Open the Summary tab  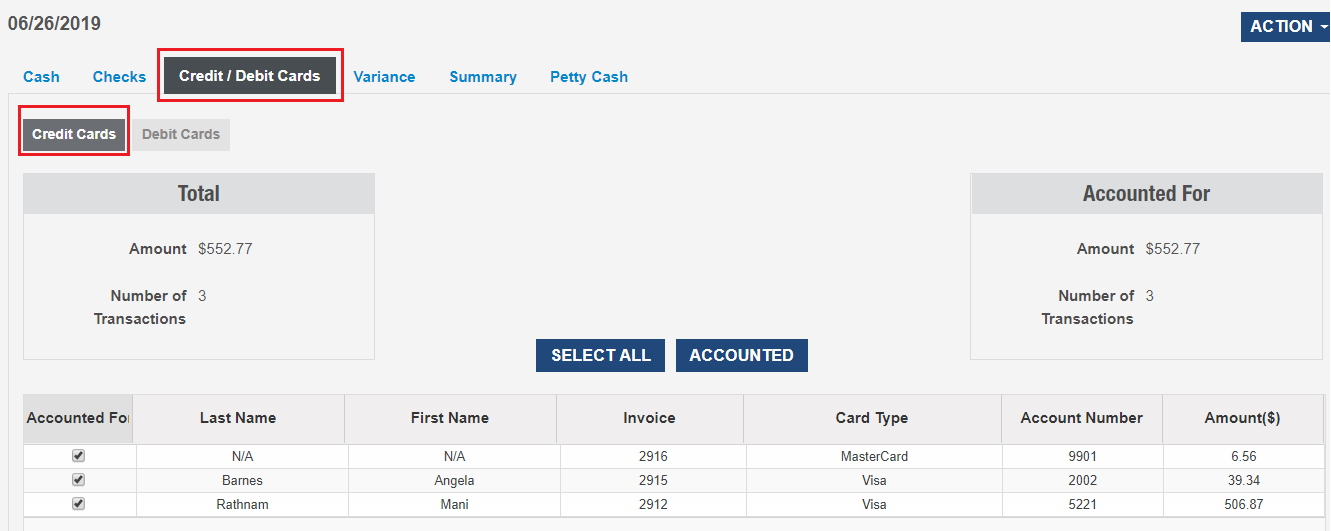[483, 77]
